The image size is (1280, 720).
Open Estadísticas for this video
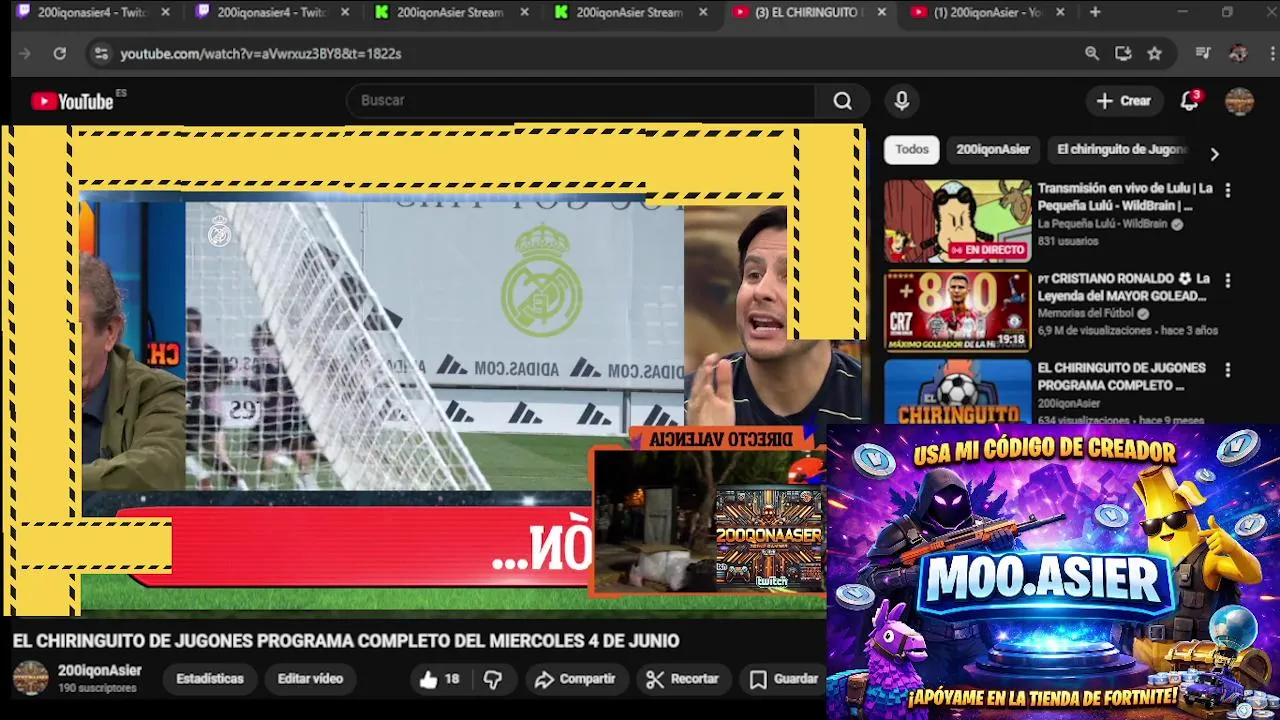coord(210,679)
